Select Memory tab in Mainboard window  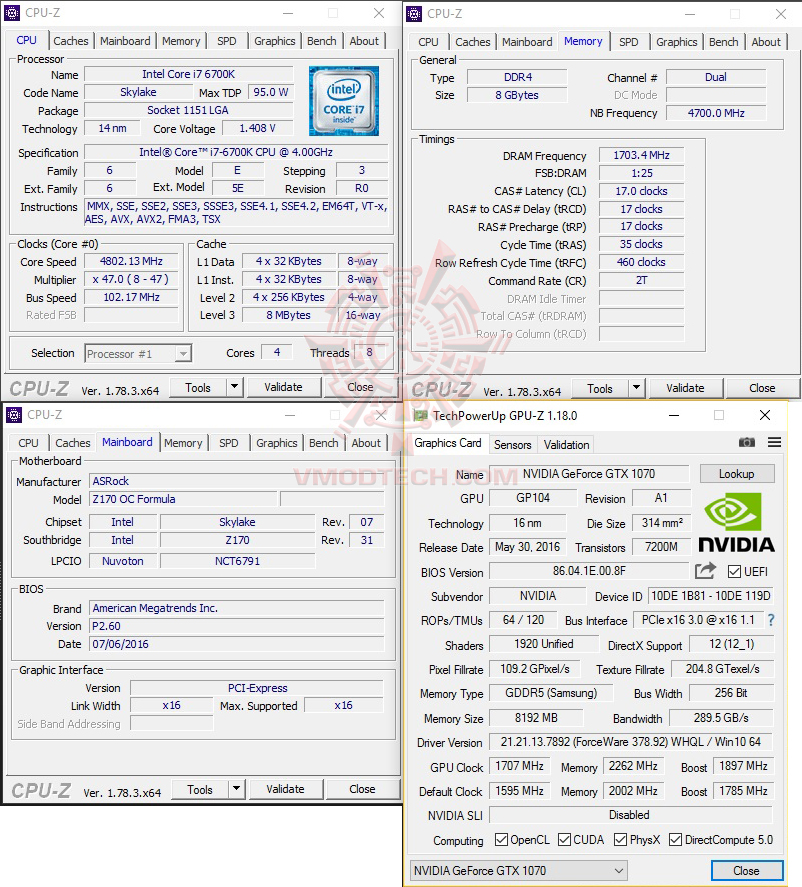pos(183,443)
